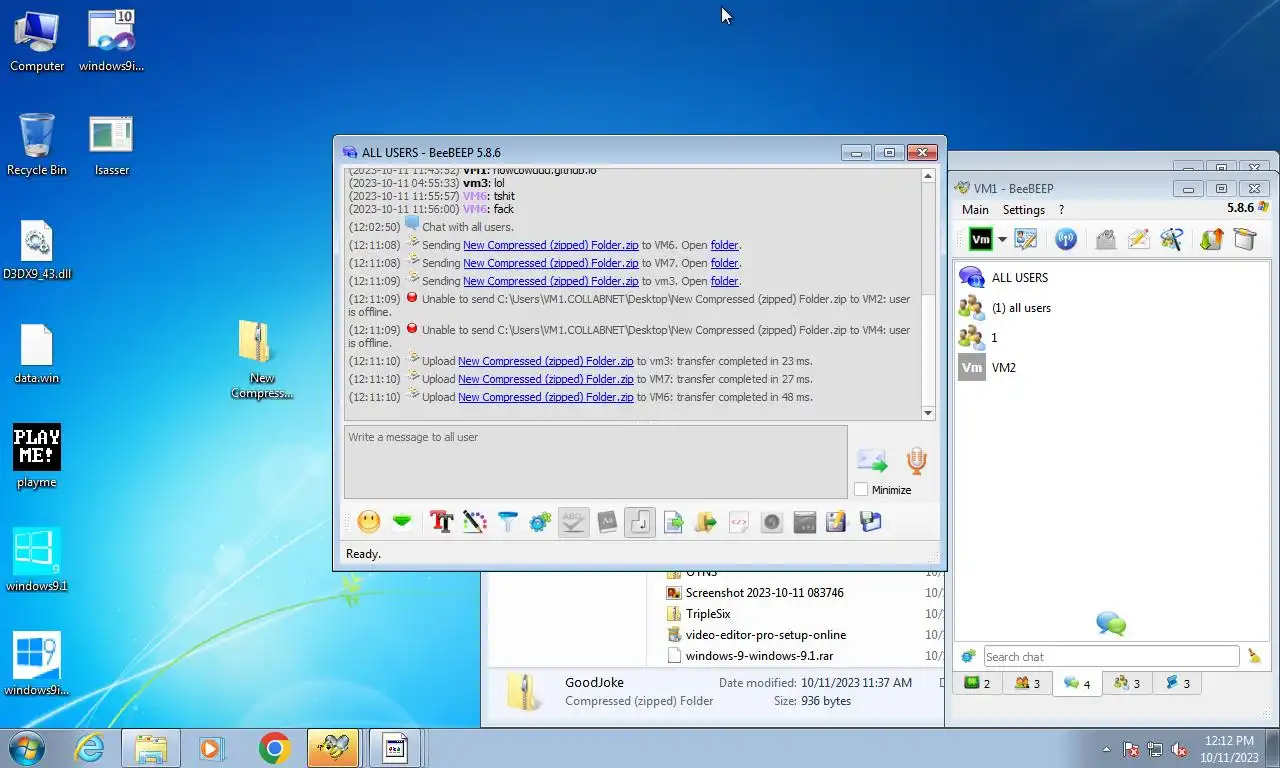Click the create group people icon with wand

[x=1172, y=239]
